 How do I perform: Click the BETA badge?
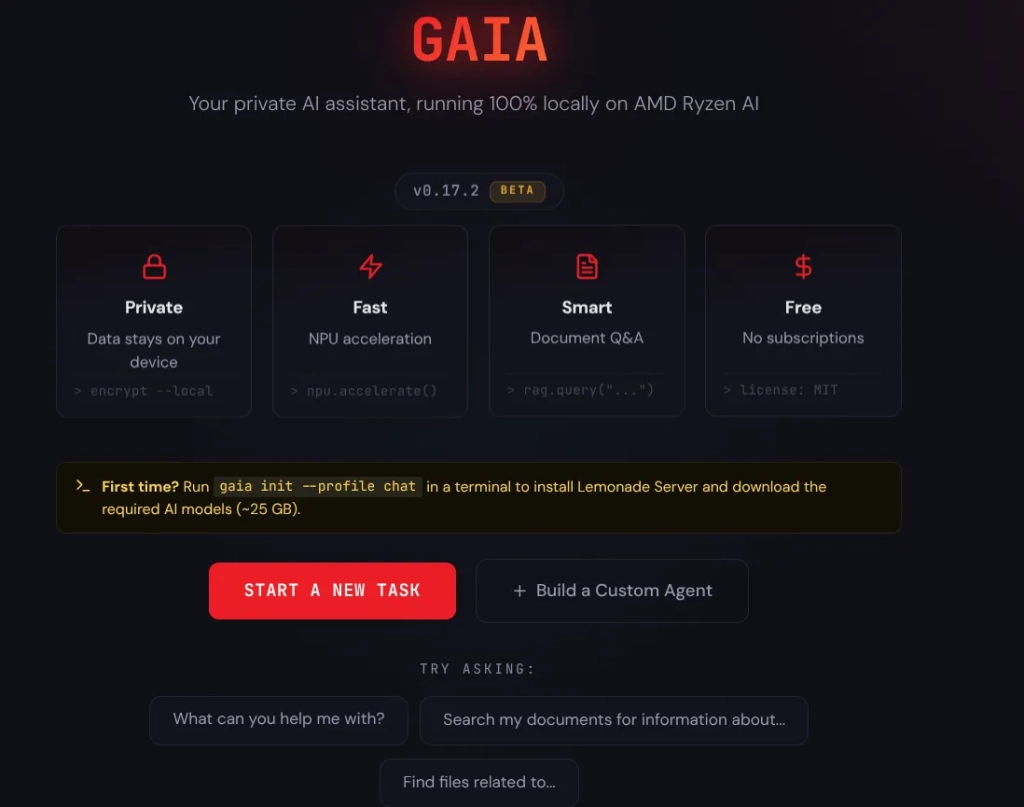tap(517, 191)
